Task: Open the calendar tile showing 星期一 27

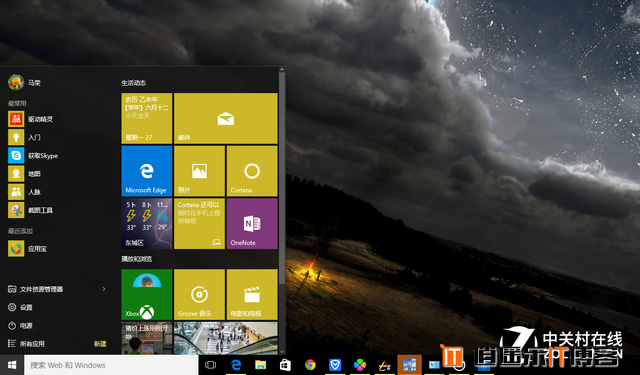Action: 147,118
